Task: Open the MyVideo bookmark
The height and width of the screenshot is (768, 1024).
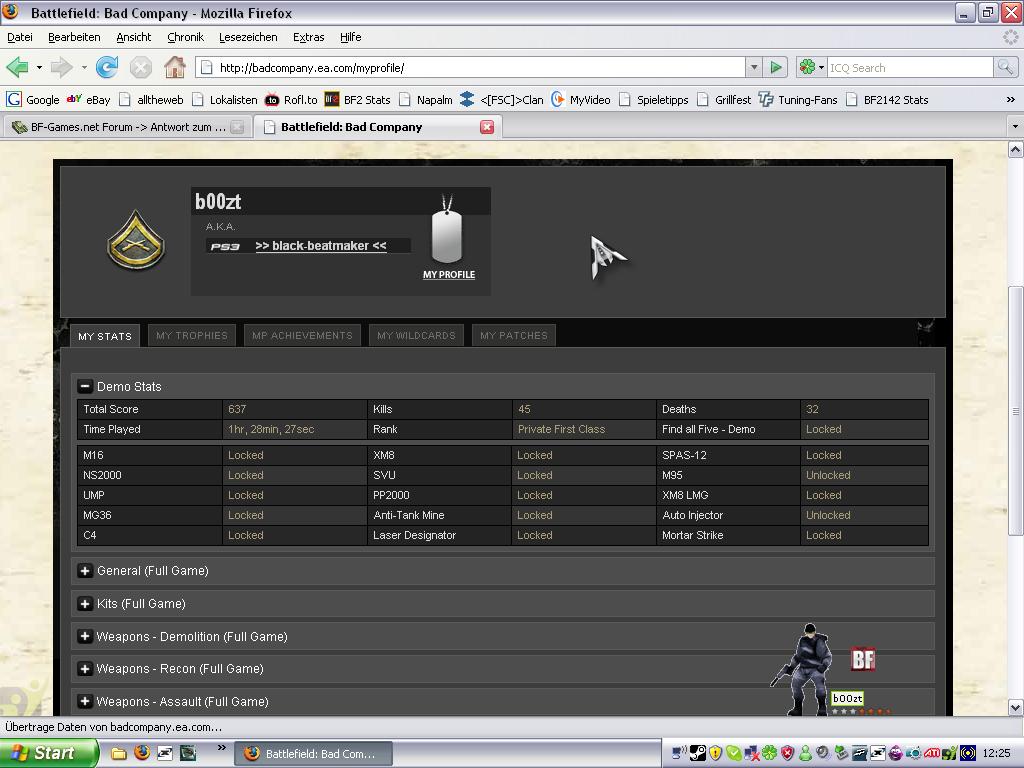Action: tap(581, 100)
